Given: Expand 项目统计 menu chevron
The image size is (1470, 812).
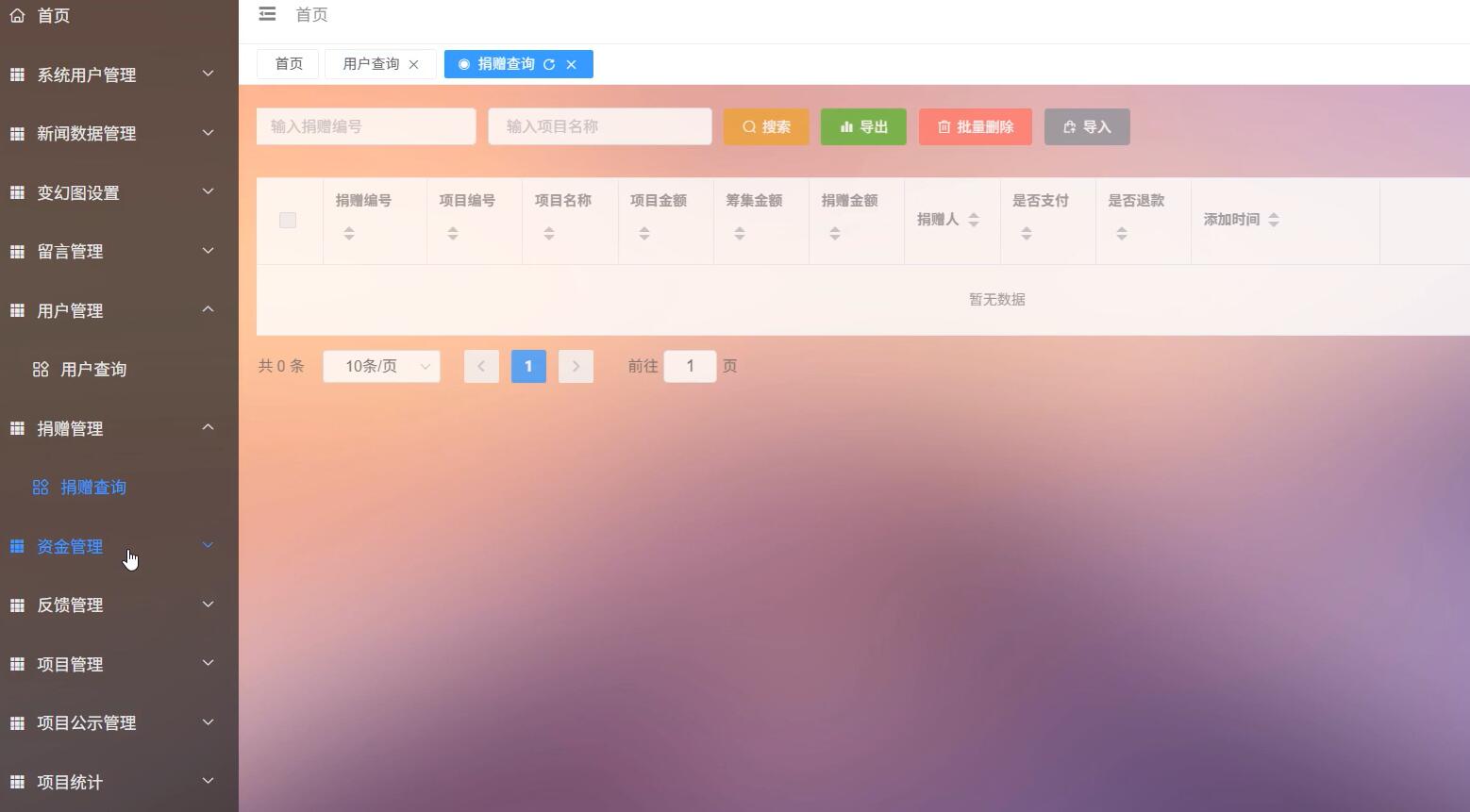Looking at the screenshot, I should tap(209, 781).
